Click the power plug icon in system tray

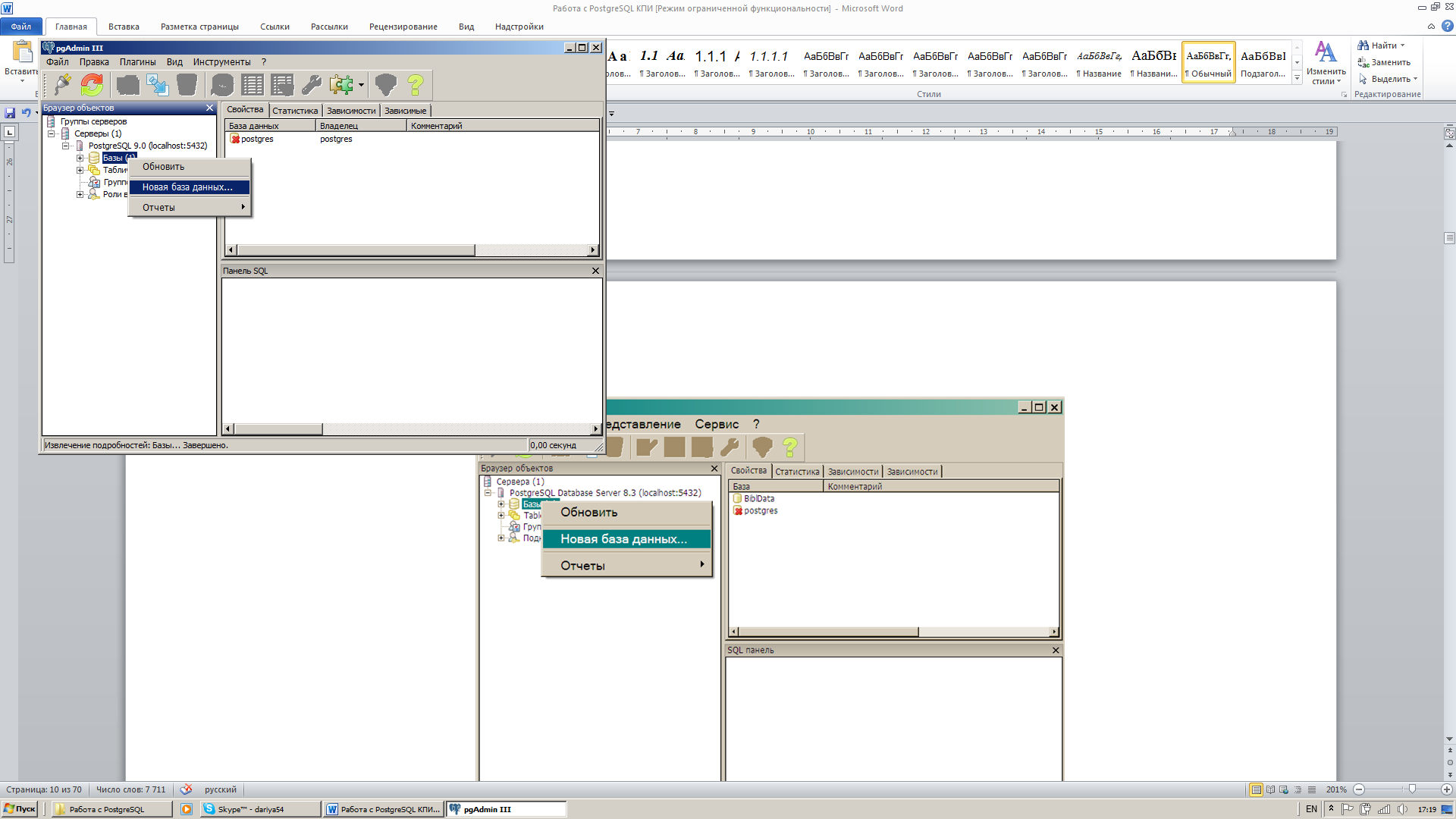(1366, 809)
